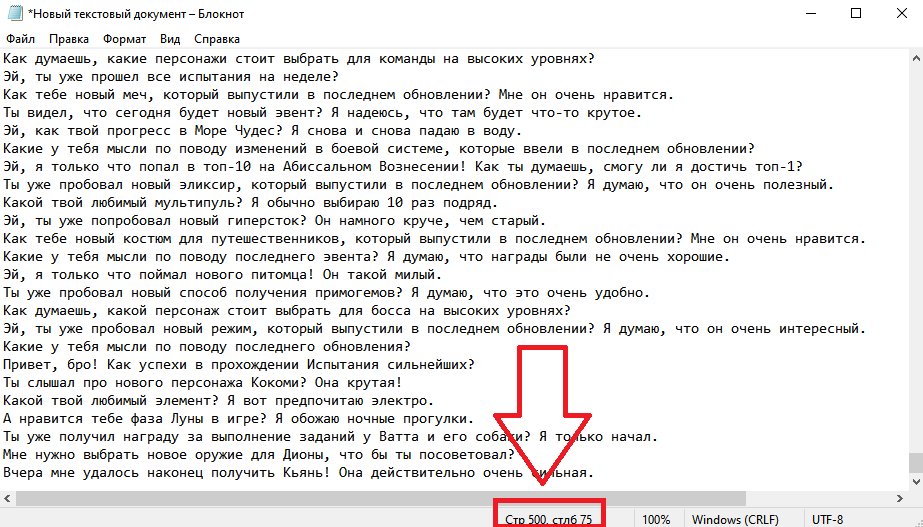Image resolution: width=923 pixels, height=527 pixels.
Task: Click the line about 'любимый мультипуль'
Action: (250, 203)
